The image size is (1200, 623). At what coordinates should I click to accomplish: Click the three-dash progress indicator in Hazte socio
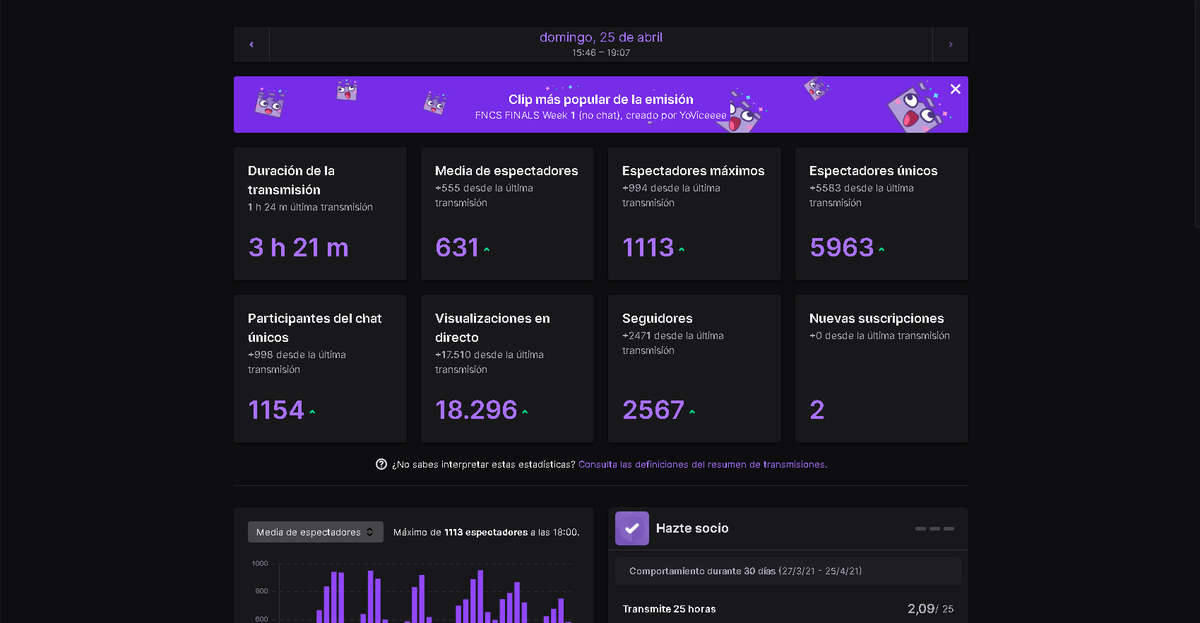pyautogui.click(x=935, y=528)
